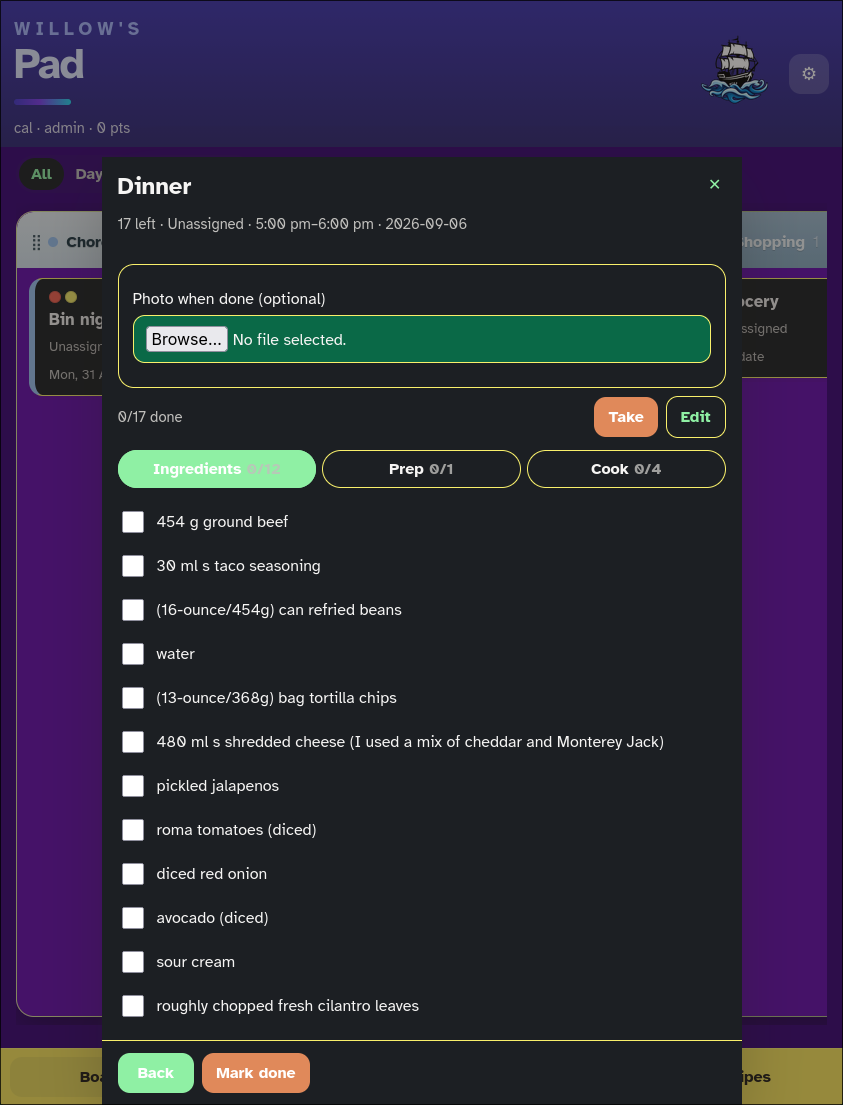Screen dimensions: 843x1105
Task: Mark diced red onion as done
Action: point(133,874)
